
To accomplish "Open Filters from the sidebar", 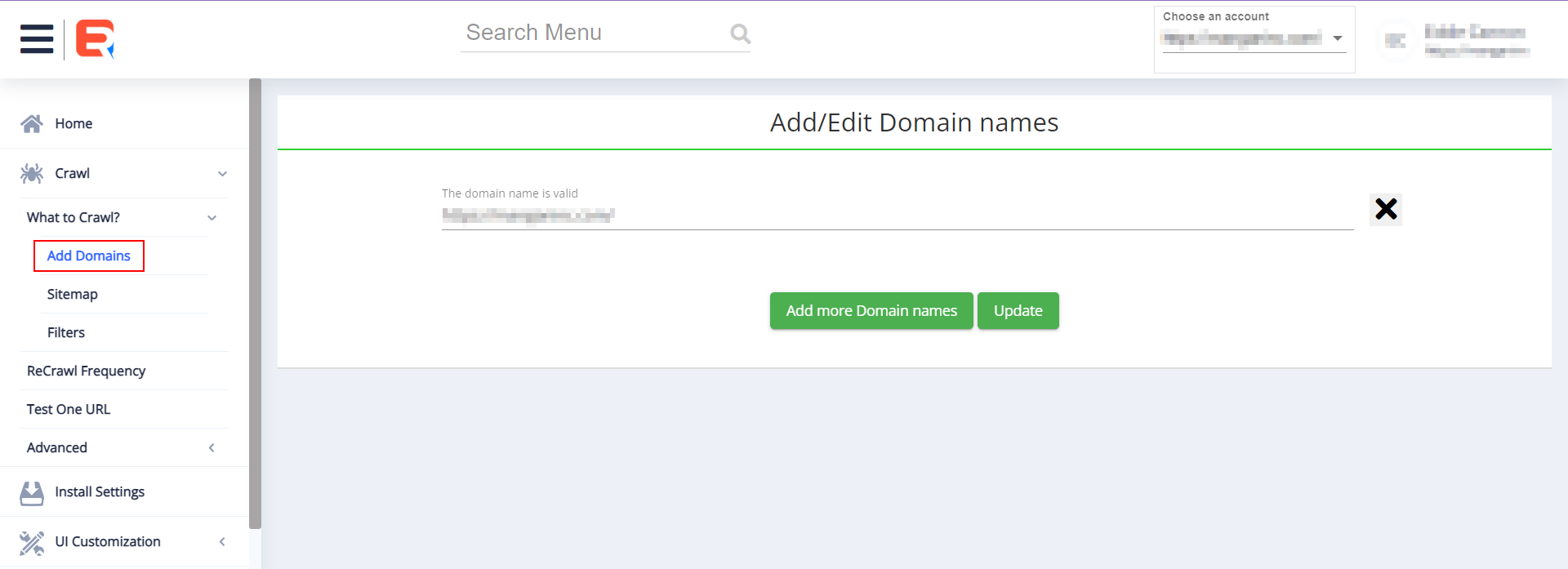I will coord(65,333).
